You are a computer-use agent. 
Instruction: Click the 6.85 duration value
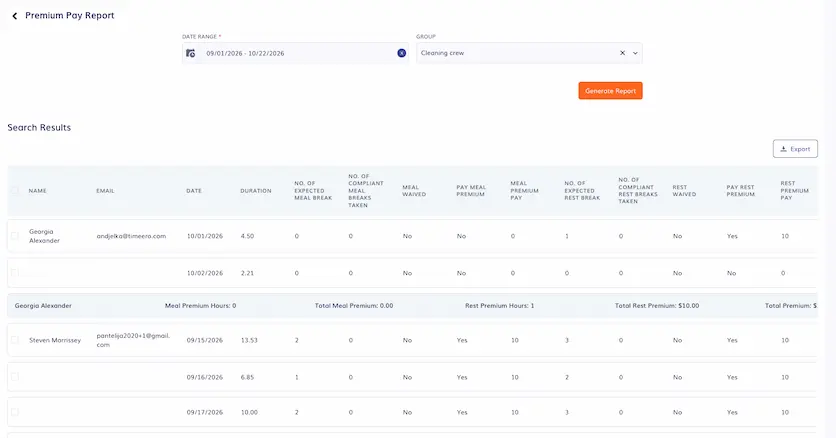(247, 377)
